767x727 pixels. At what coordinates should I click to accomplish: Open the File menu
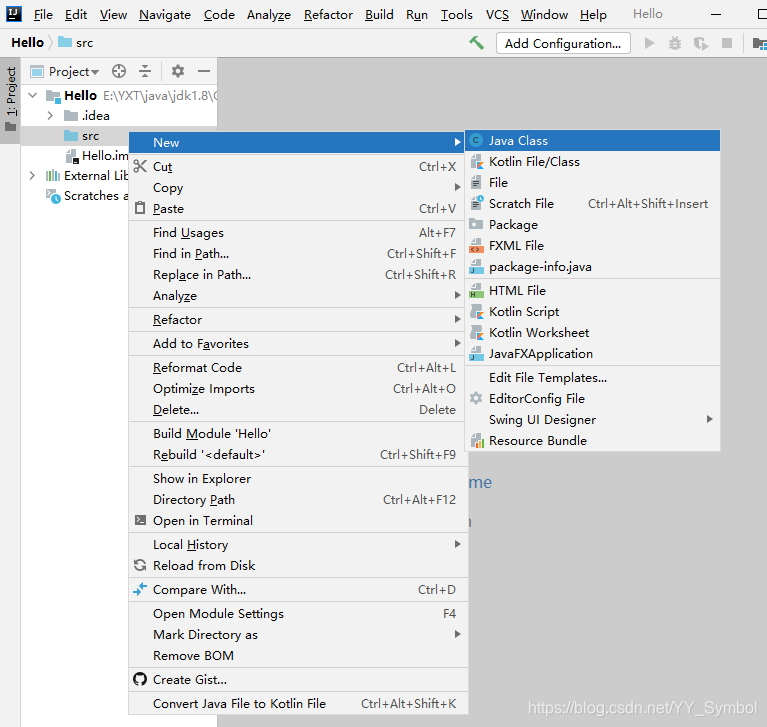pos(43,15)
